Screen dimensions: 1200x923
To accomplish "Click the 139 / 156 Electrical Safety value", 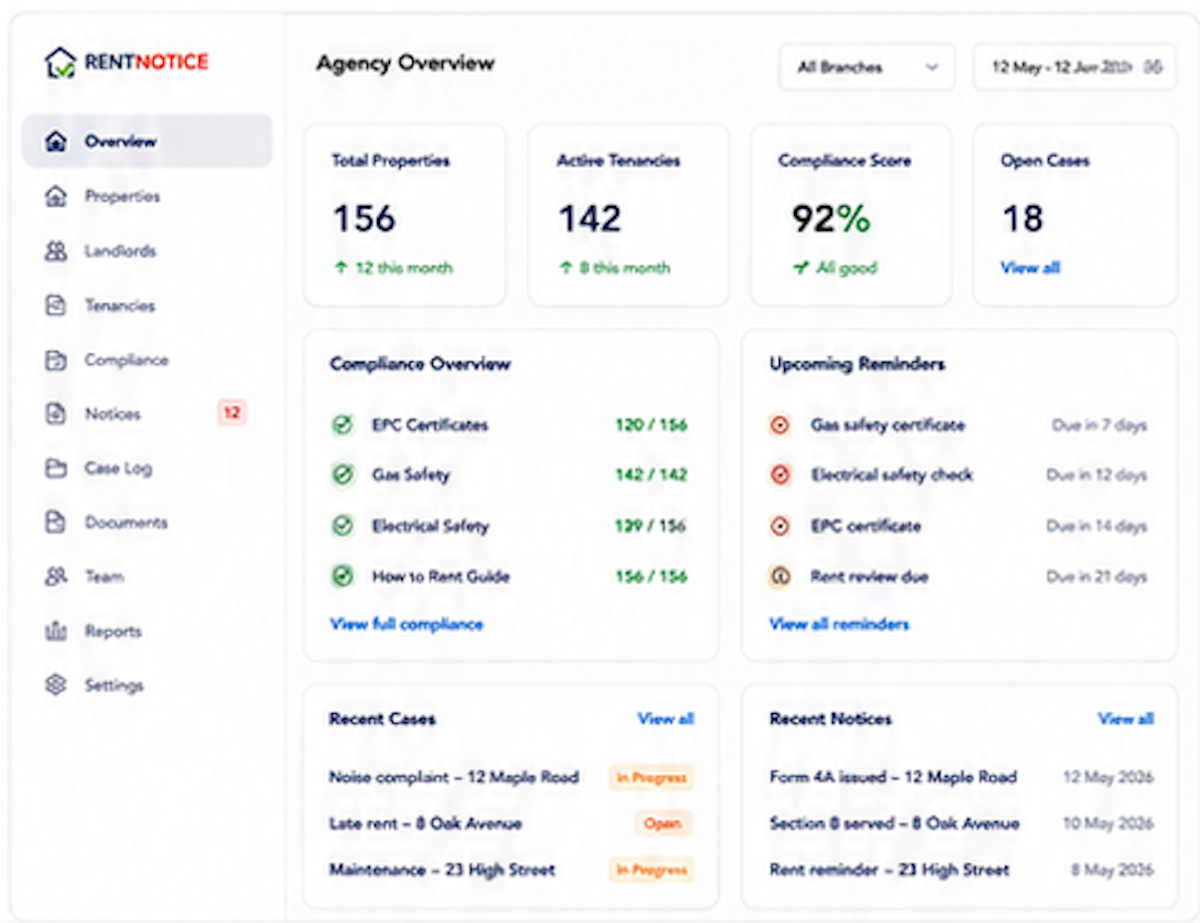I will point(651,526).
